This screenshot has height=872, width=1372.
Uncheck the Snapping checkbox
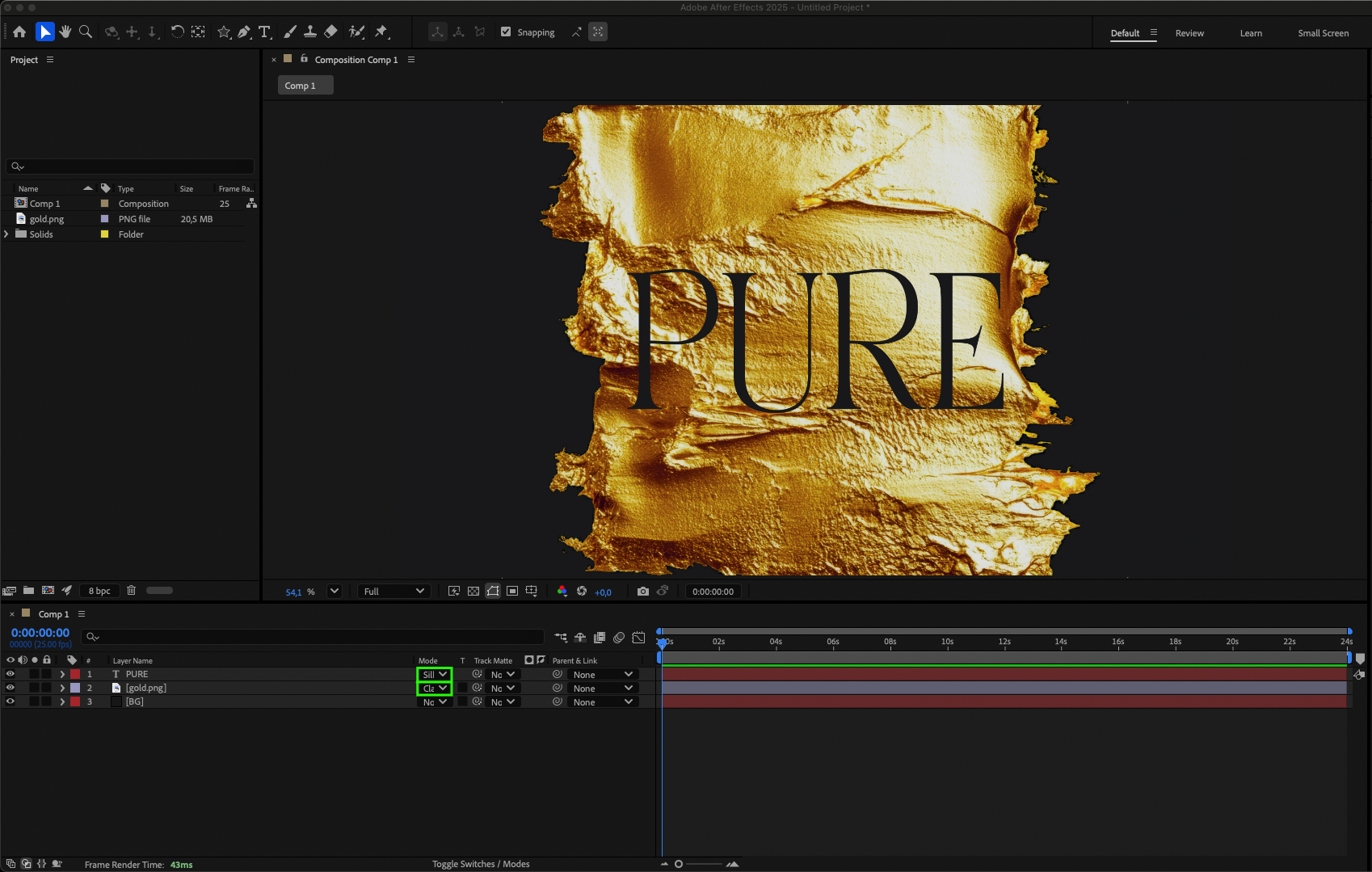tap(506, 32)
